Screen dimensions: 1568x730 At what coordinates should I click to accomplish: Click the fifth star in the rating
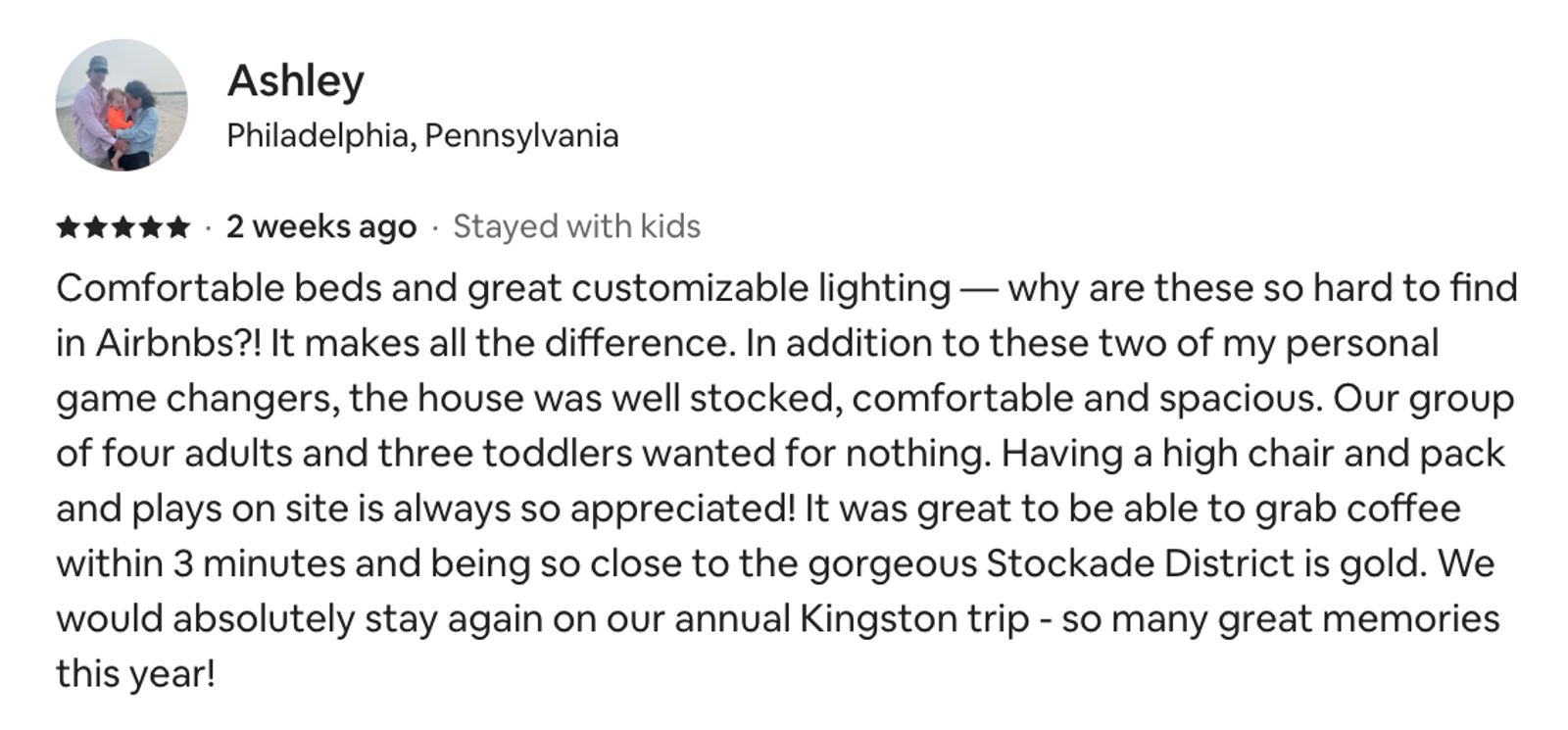click(177, 227)
